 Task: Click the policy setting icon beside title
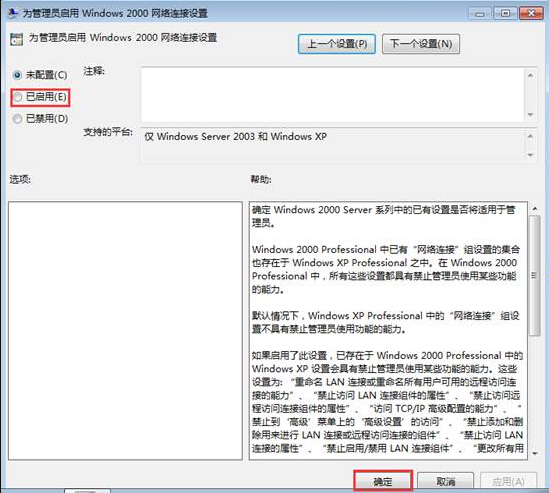tap(16, 39)
